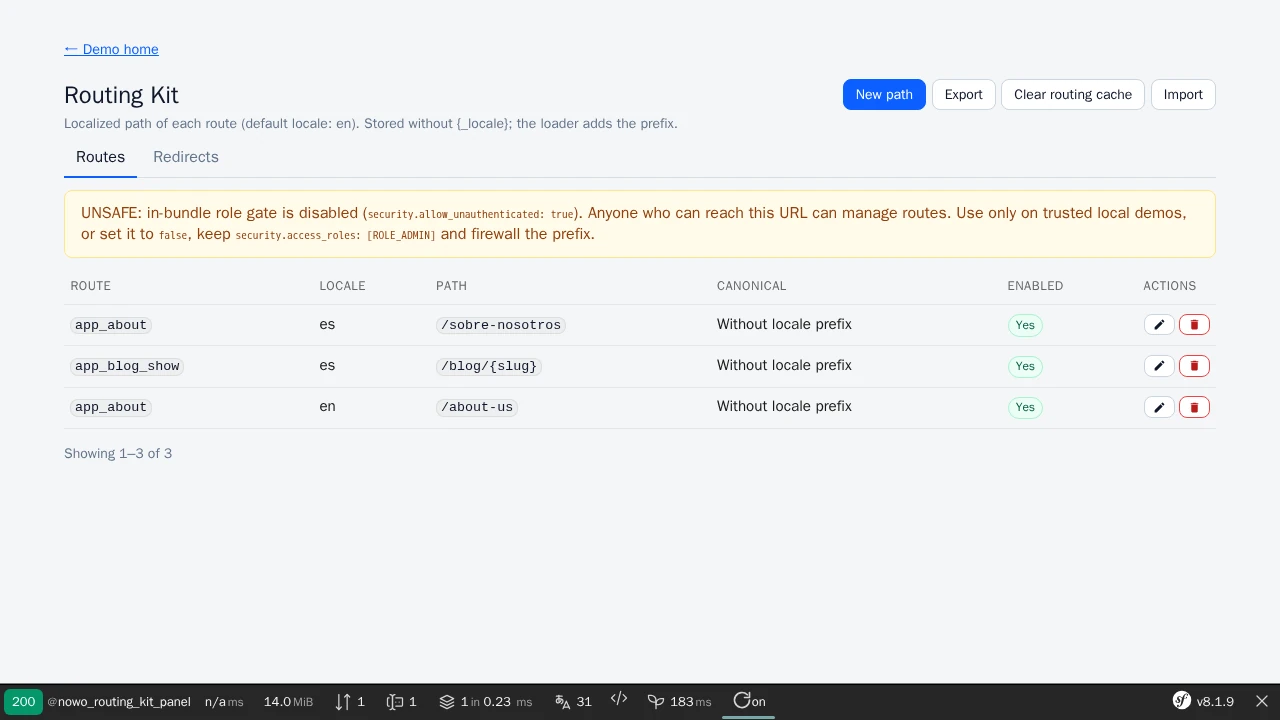This screenshot has width=1280, height=720.
Task: Open the 200 status code profiler
Action: point(23,701)
